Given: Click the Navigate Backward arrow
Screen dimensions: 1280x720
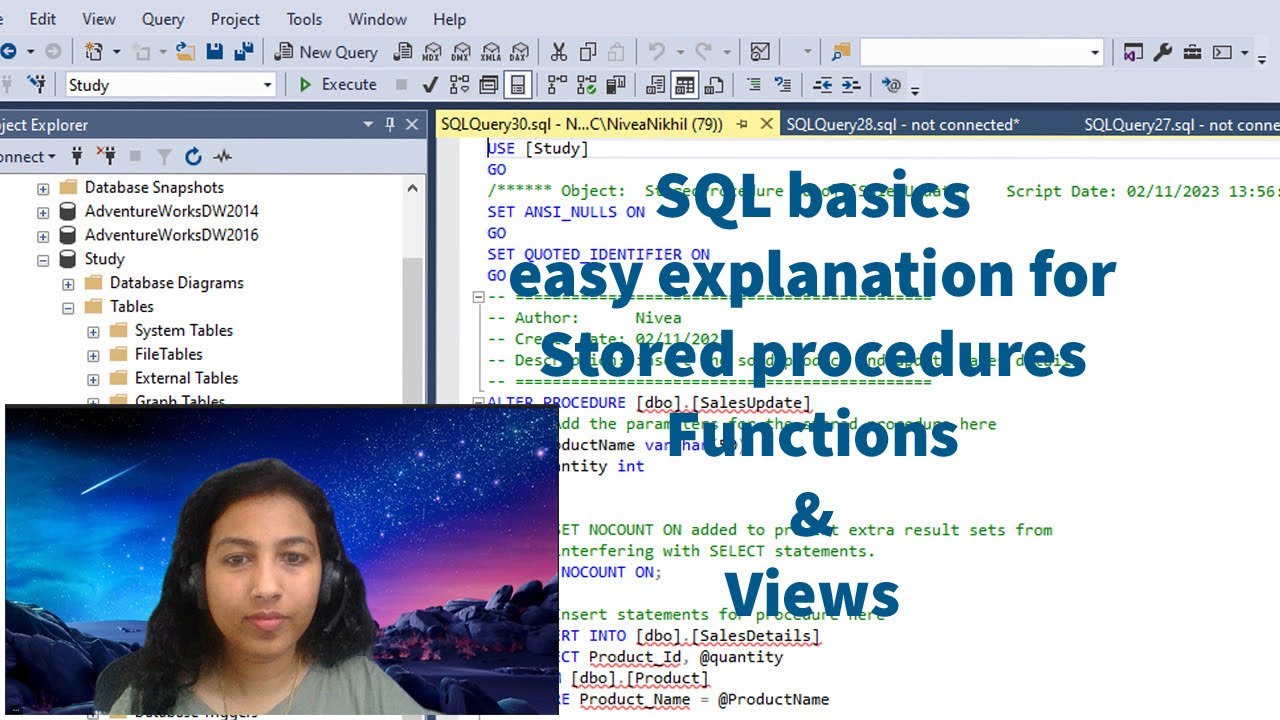Looking at the screenshot, I should click(x=8, y=52).
